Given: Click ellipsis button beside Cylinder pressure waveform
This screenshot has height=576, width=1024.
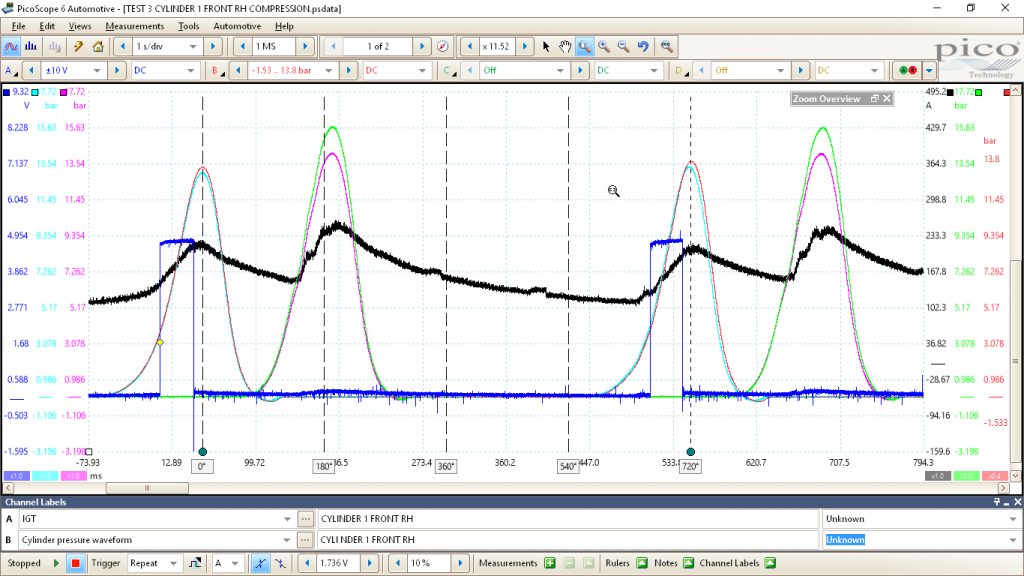Looking at the screenshot, I should 305,540.
